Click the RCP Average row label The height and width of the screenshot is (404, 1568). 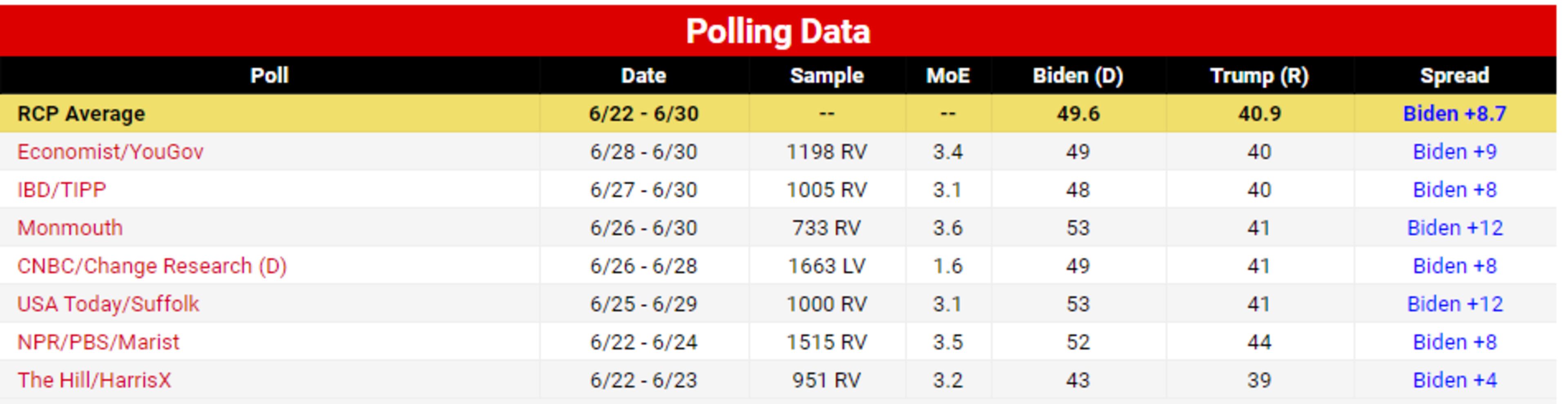pyautogui.click(x=81, y=114)
